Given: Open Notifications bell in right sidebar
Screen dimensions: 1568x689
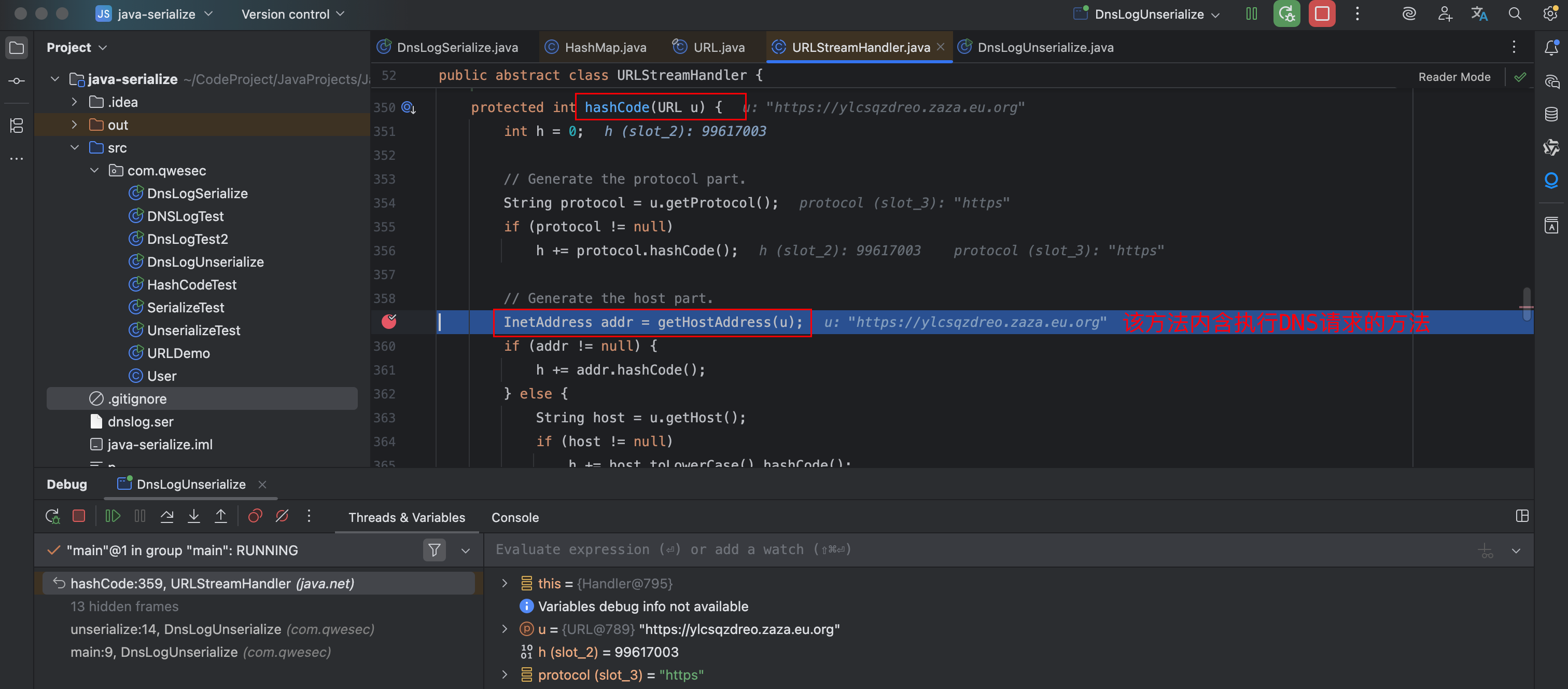Looking at the screenshot, I should (1551, 48).
